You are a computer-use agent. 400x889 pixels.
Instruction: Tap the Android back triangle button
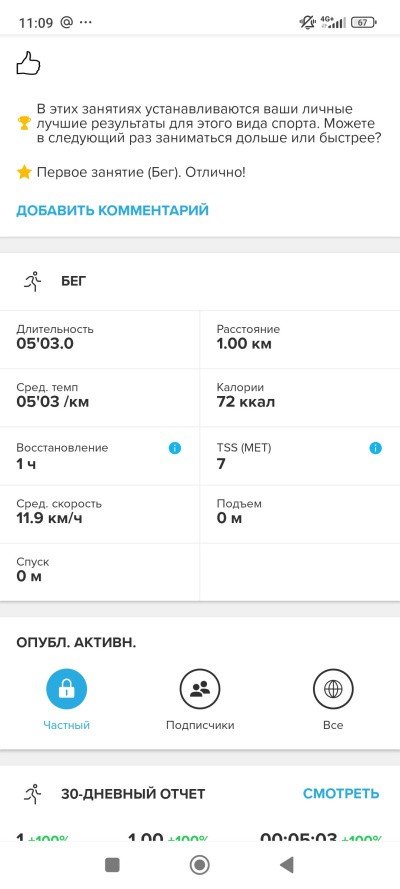coord(287,865)
